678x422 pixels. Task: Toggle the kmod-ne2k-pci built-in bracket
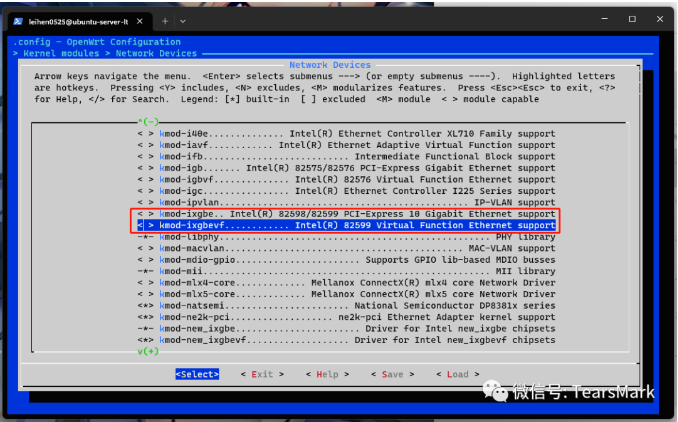pos(146,317)
